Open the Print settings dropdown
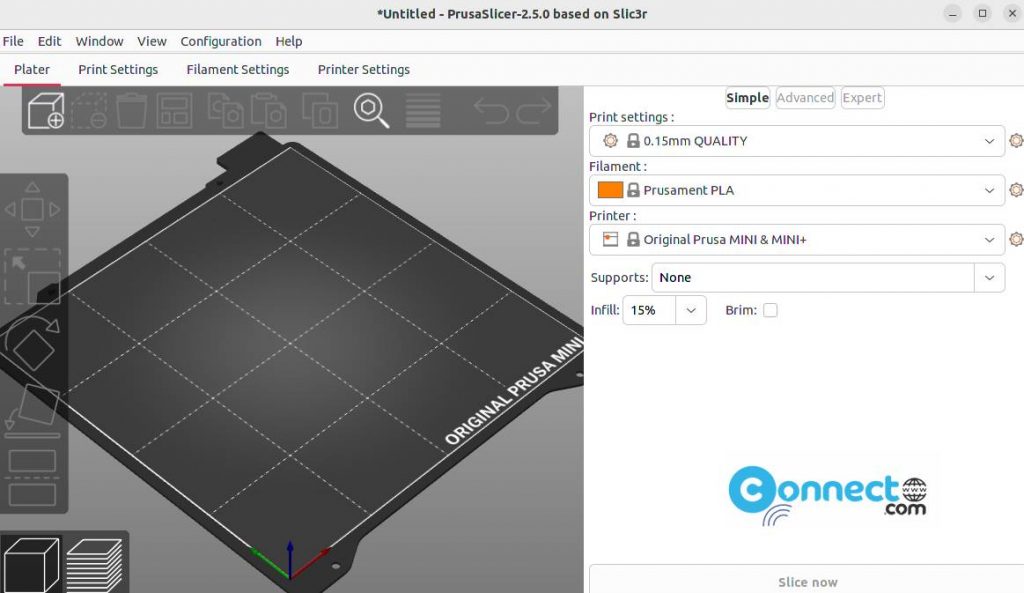This screenshot has width=1024, height=593. pos(988,141)
